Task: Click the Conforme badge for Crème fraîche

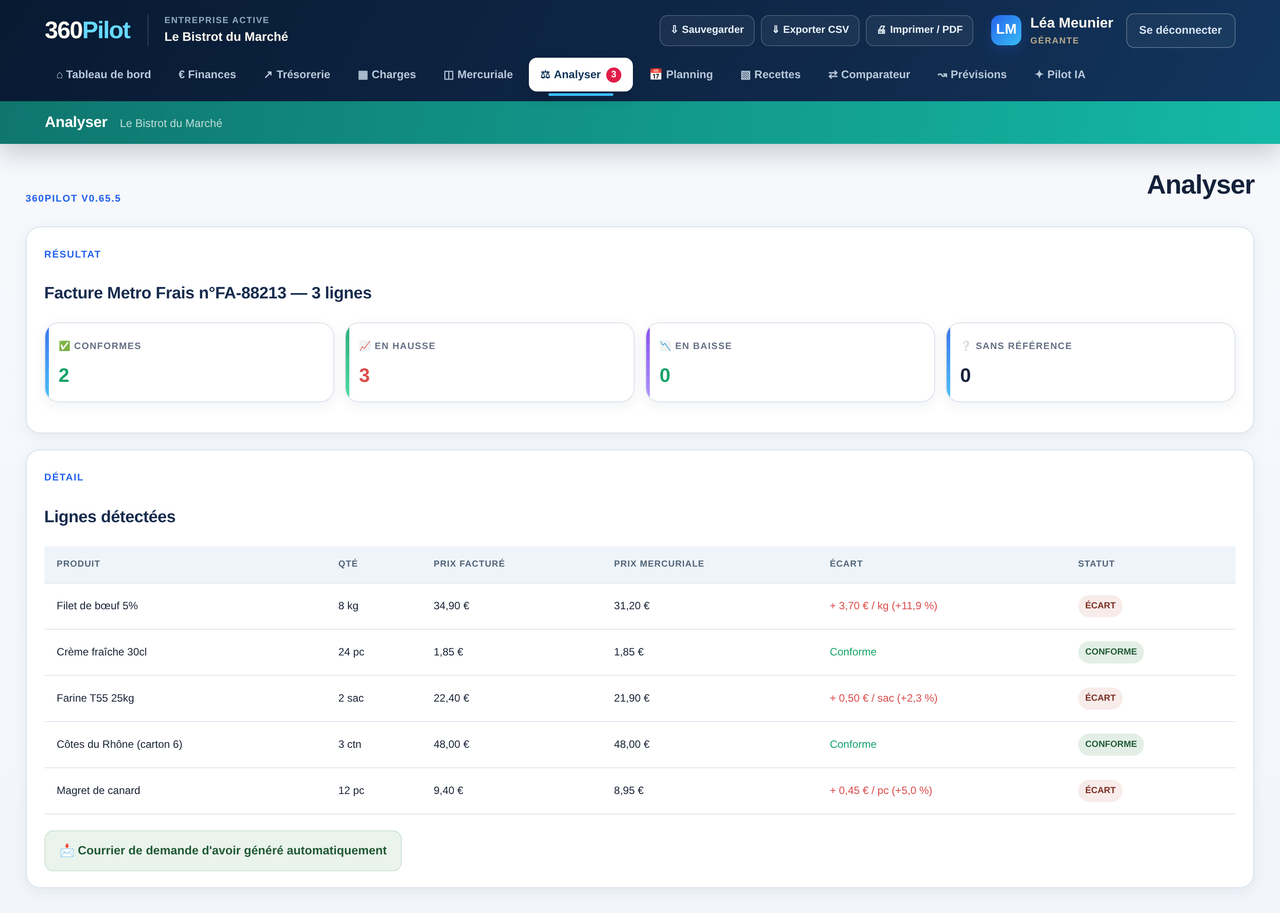Action: pos(1111,652)
